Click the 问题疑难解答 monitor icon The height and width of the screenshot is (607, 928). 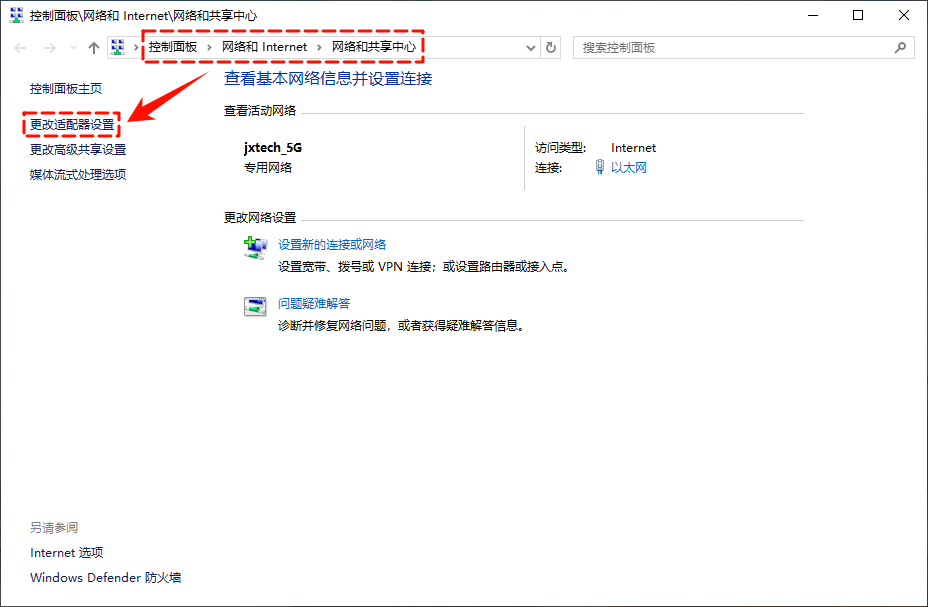click(x=254, y=307)
